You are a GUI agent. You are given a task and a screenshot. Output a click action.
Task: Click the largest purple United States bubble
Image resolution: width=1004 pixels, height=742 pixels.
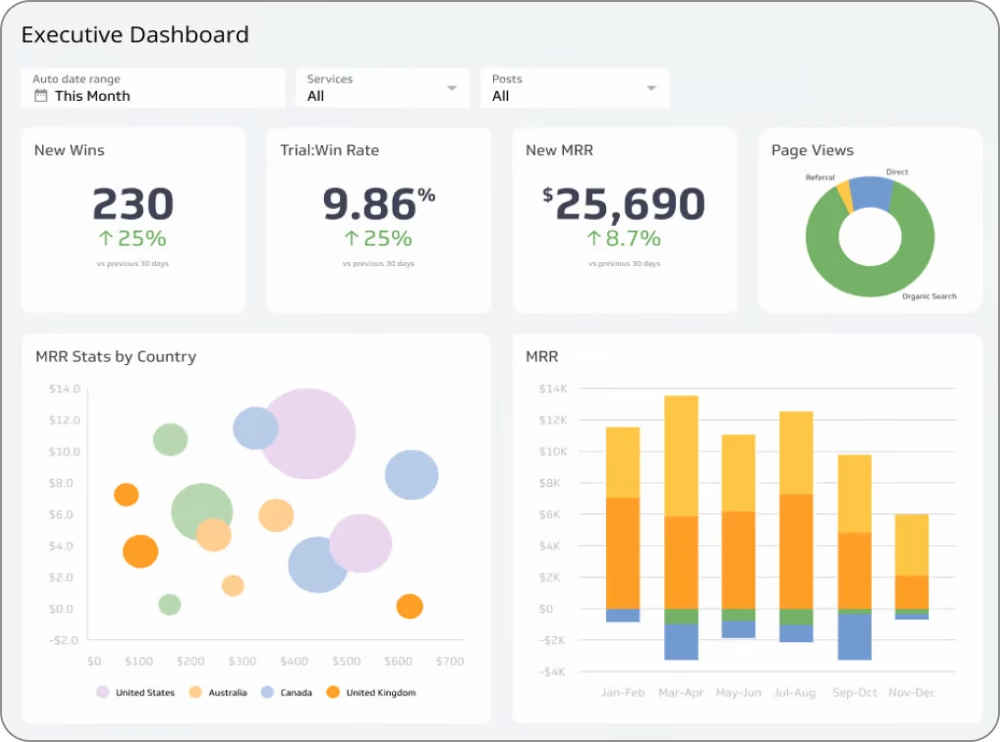308,434
